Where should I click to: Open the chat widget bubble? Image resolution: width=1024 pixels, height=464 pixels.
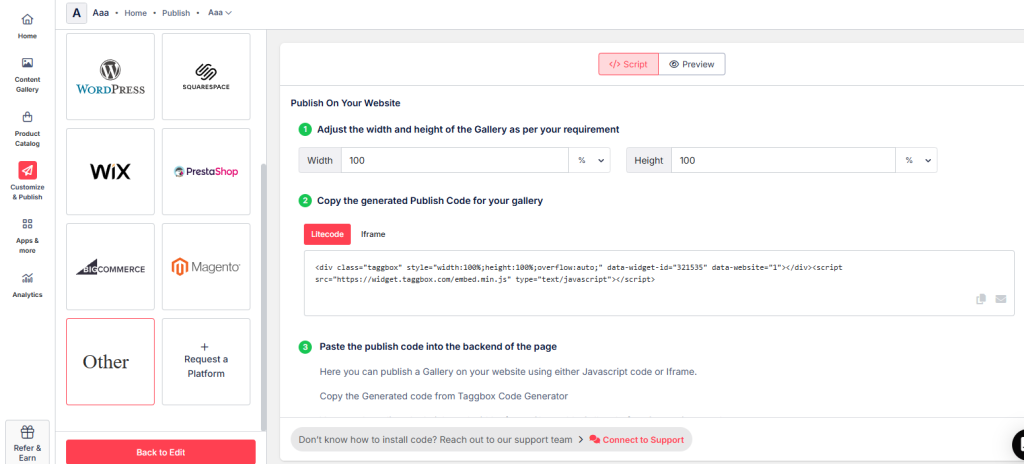pos(1019,444)
